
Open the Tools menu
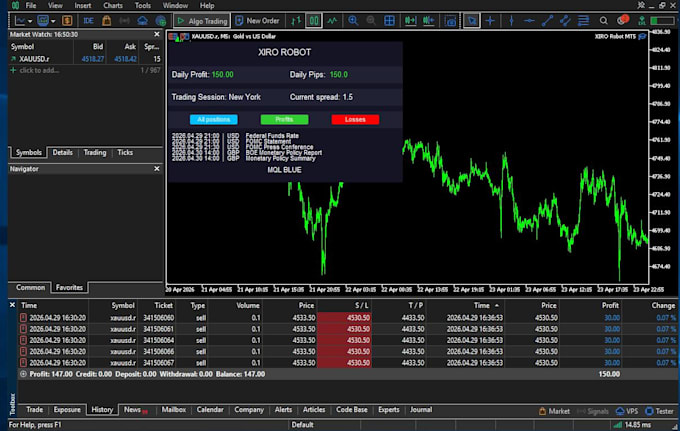[x=143, y=6]
